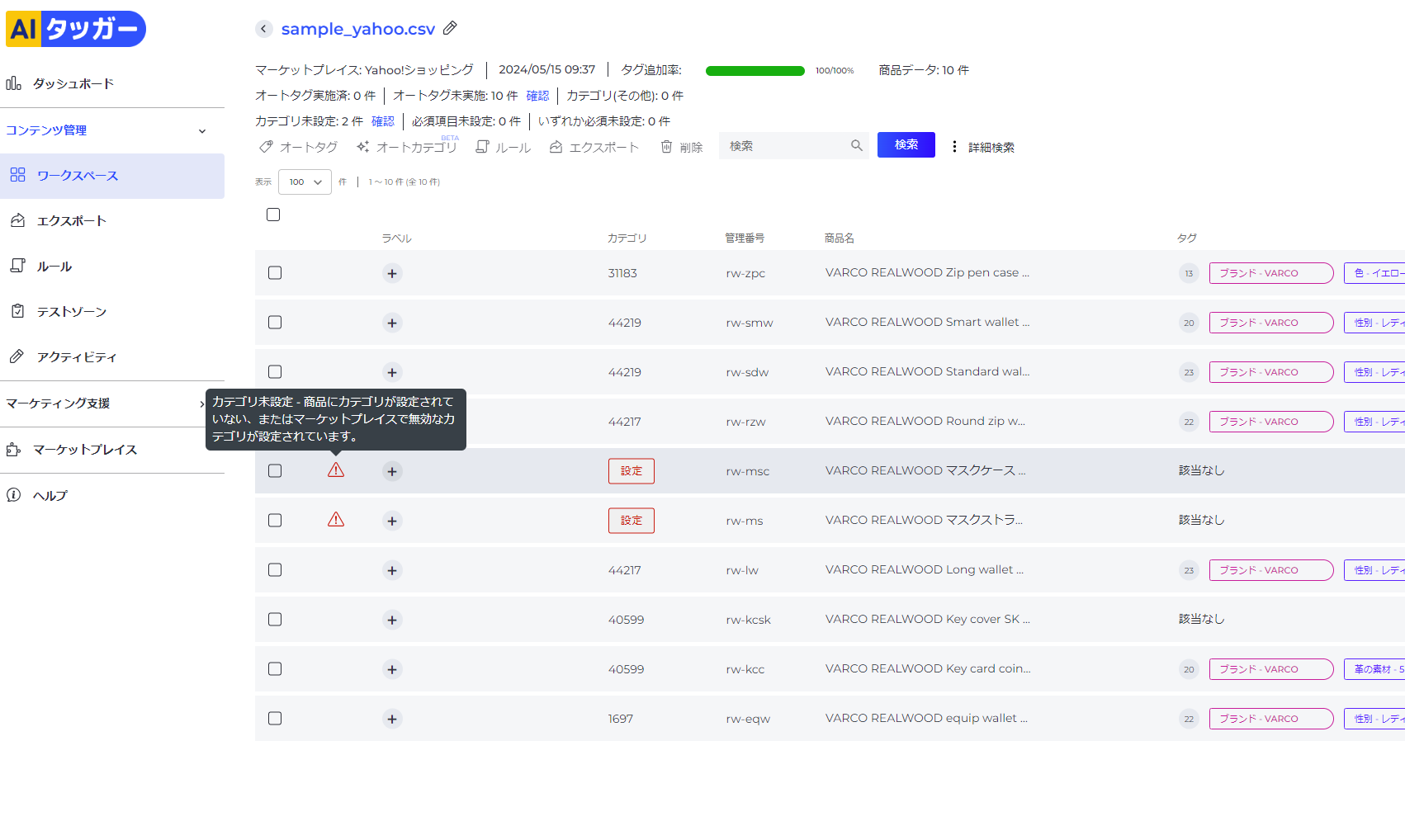Click ブランド - VARCO tag on rw-kcc row
1405x840 pixels.
(1271, 669)
